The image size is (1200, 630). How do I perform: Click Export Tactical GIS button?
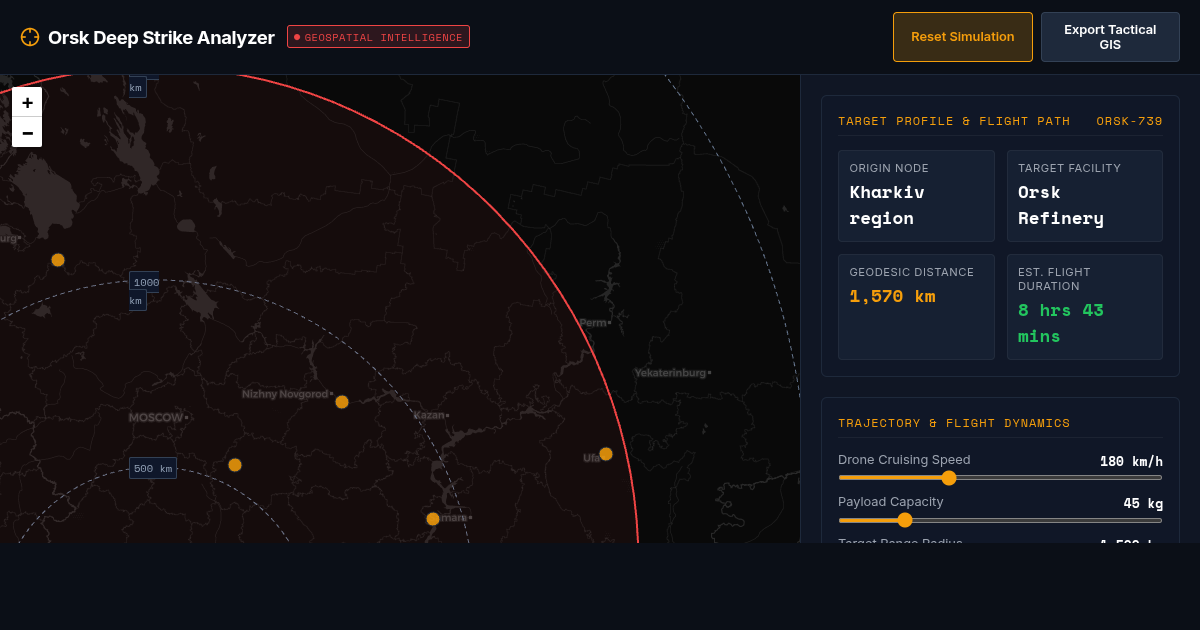[1110, 37]
